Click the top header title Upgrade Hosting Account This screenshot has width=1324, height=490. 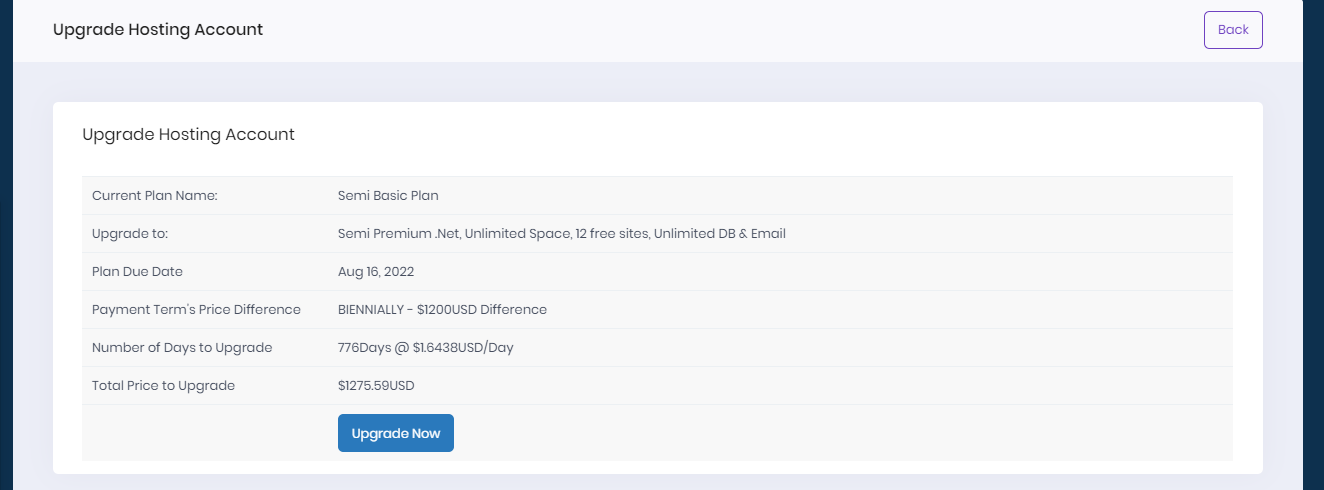[x=158, y=30]
